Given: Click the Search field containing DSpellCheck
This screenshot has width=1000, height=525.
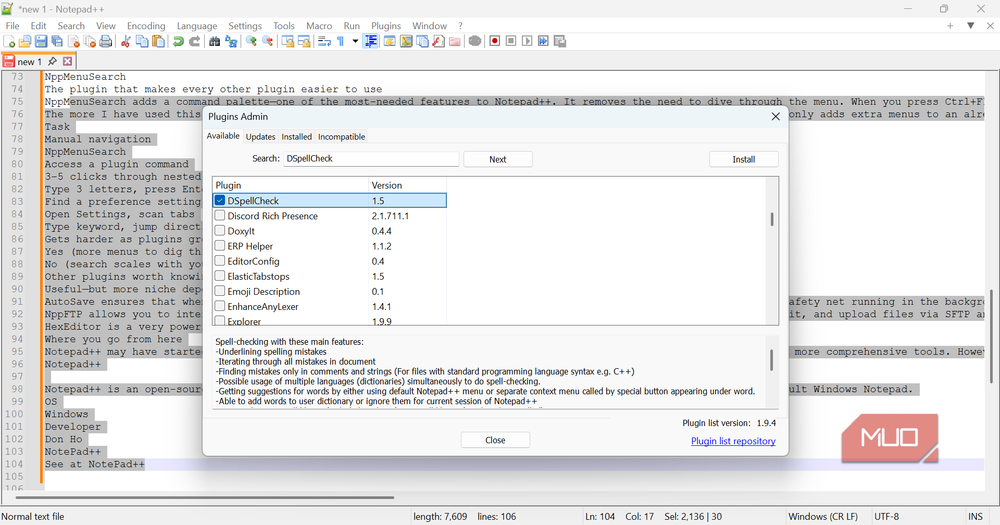Looking at the screenshot, I should coord(371,159).
